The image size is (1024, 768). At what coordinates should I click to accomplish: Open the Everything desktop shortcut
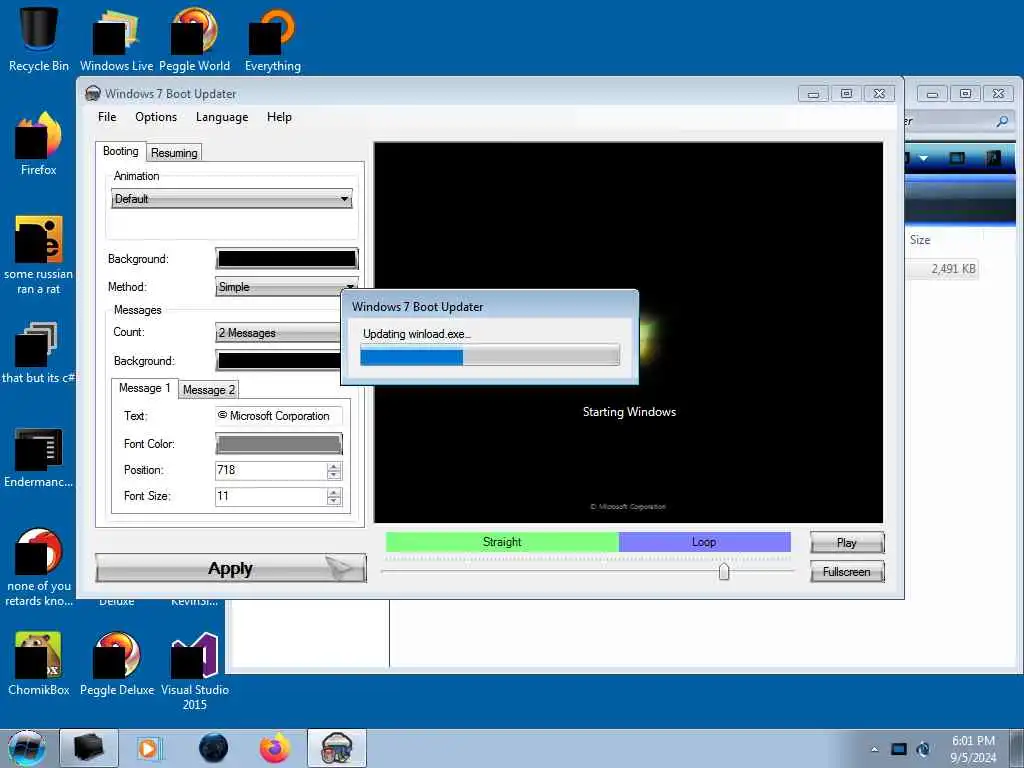point(272,38)
